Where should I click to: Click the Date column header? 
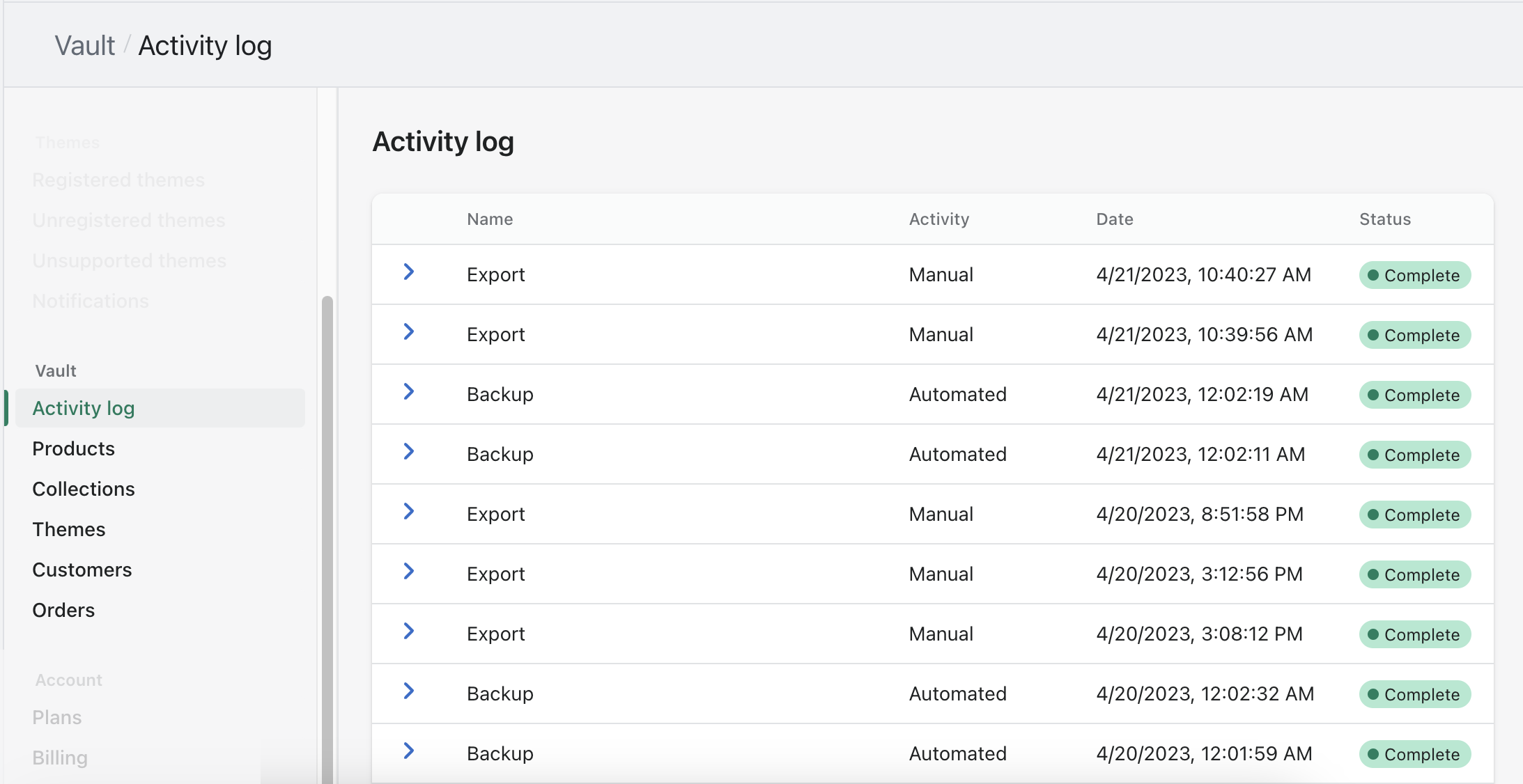point(1114,219)
